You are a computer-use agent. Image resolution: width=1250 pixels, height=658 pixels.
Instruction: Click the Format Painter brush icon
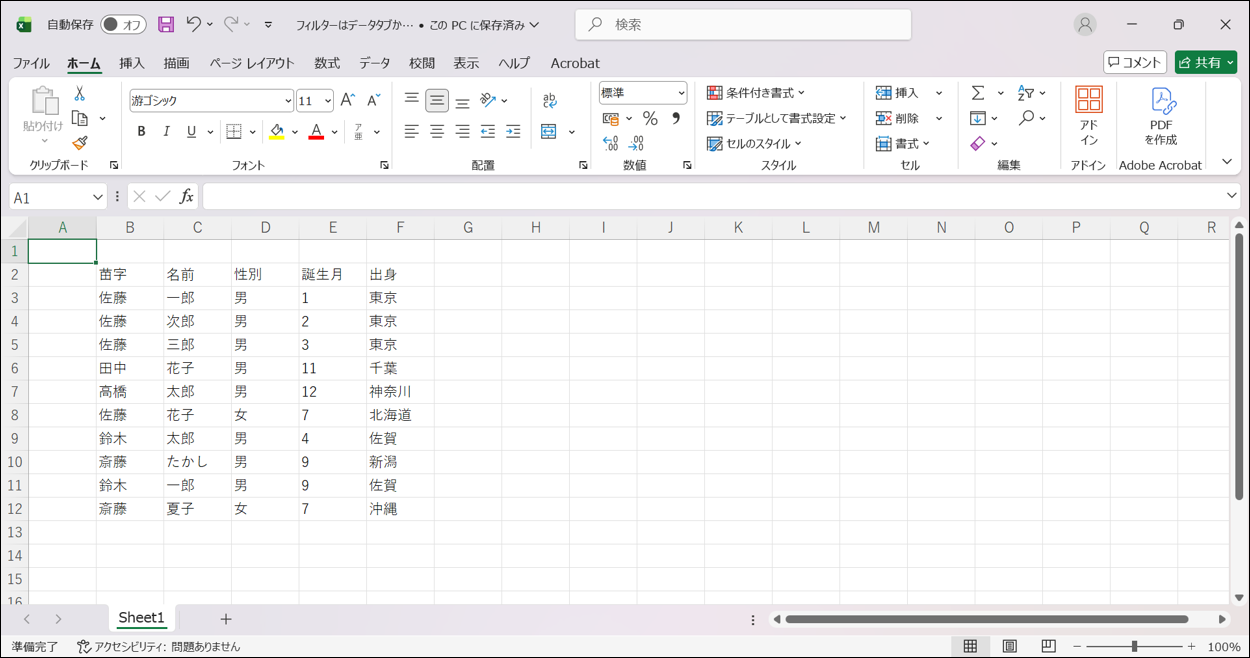80,143
